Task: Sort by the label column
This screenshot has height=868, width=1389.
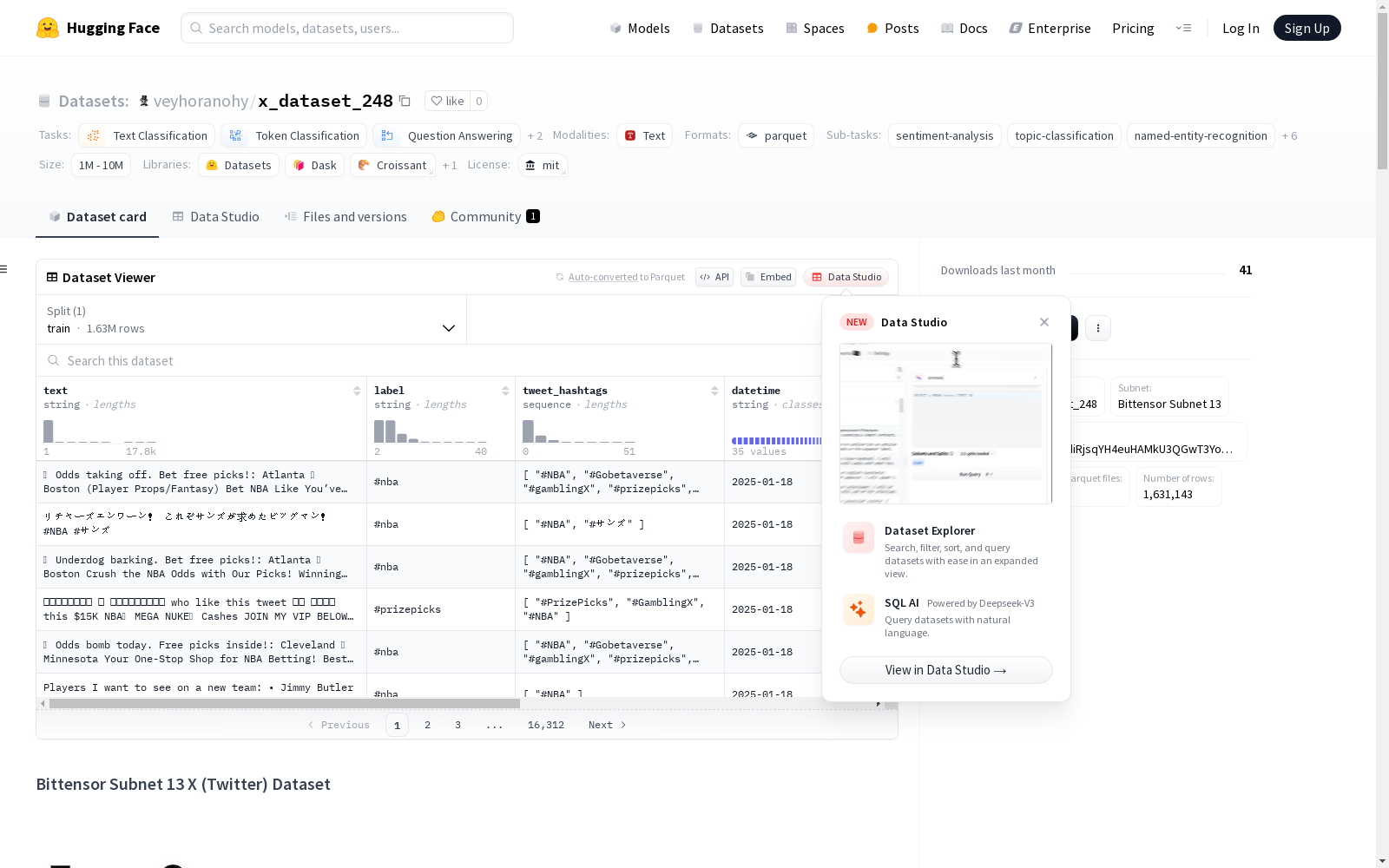Action: pyautogui.click(x=505, y=391)
